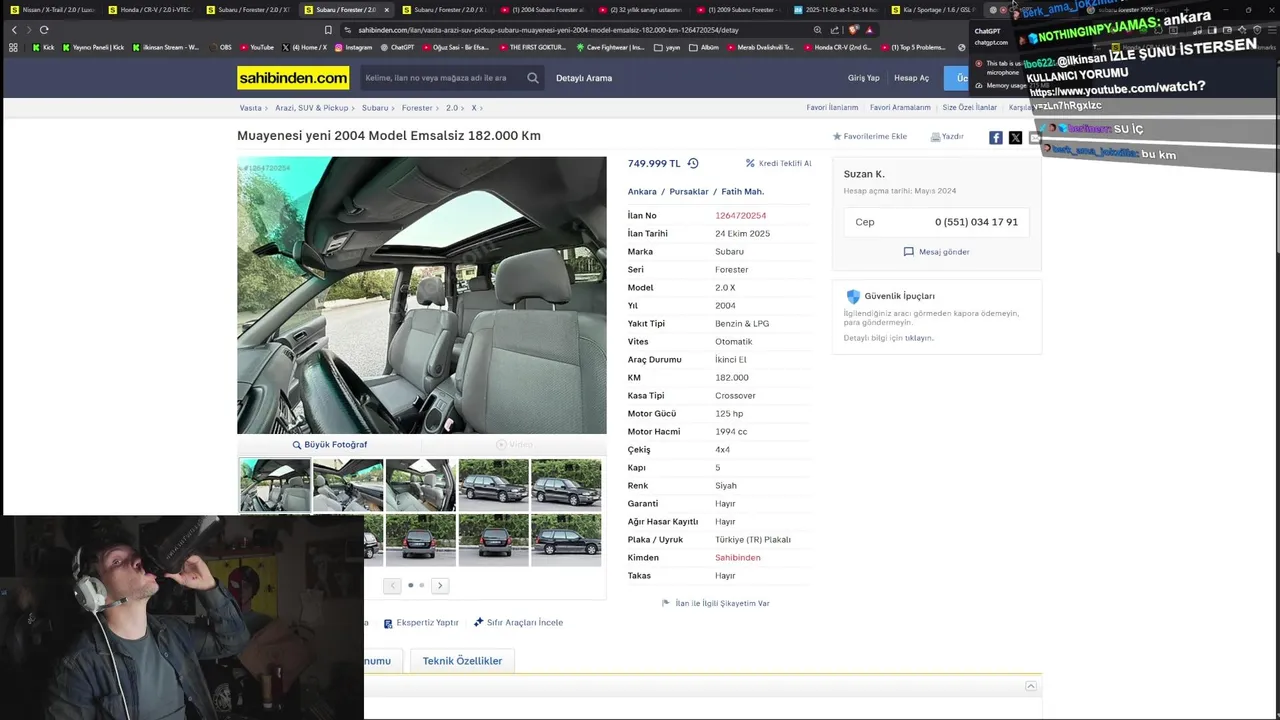This screenshot has height=720, width=1280.
Task: Click the price 749.999 TL
Action: [654, 163]
